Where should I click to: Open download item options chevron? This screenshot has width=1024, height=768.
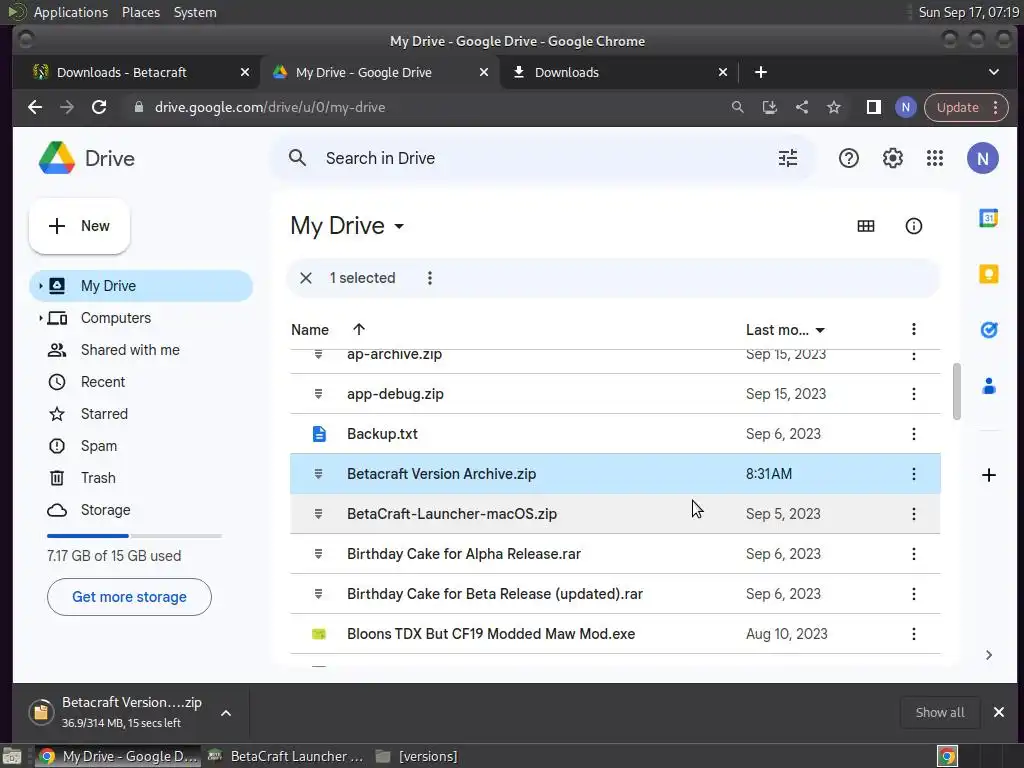[225, 713]
